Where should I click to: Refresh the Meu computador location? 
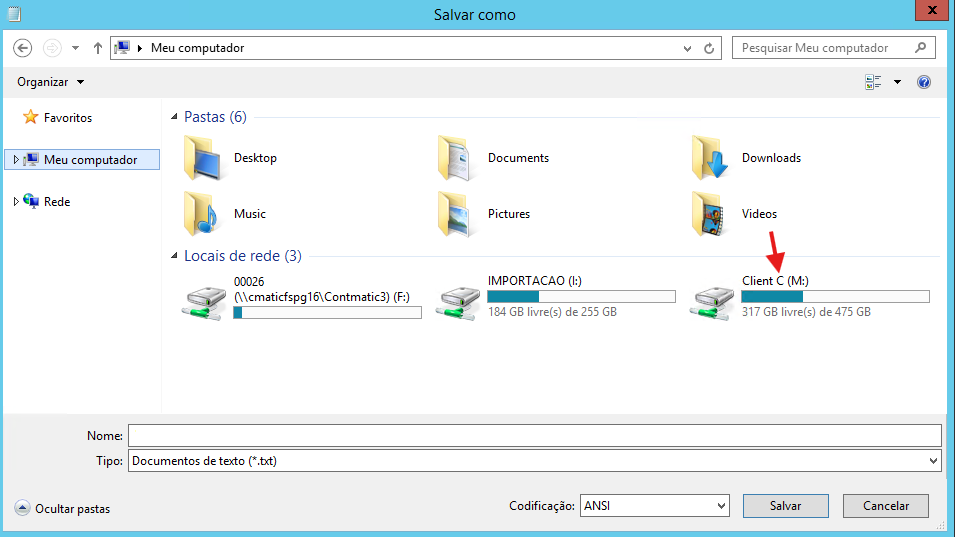pos(709,48)
